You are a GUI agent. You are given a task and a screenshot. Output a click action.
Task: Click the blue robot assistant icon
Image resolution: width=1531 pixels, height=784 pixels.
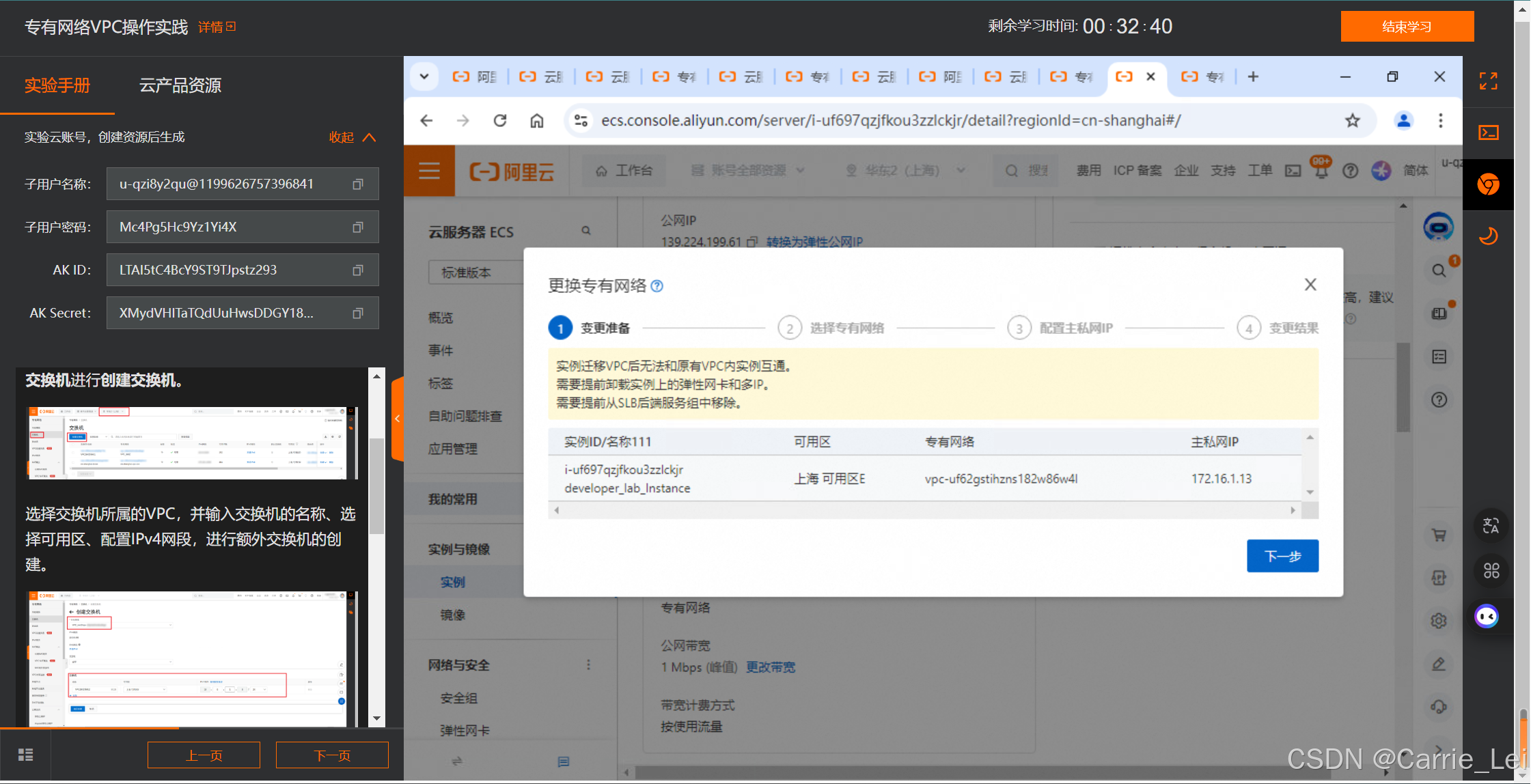1438,227
